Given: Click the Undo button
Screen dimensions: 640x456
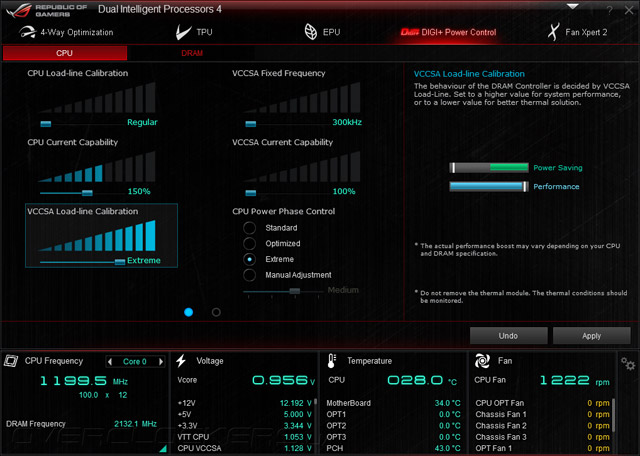Looking at the screenshot, I should coord(508,336).
